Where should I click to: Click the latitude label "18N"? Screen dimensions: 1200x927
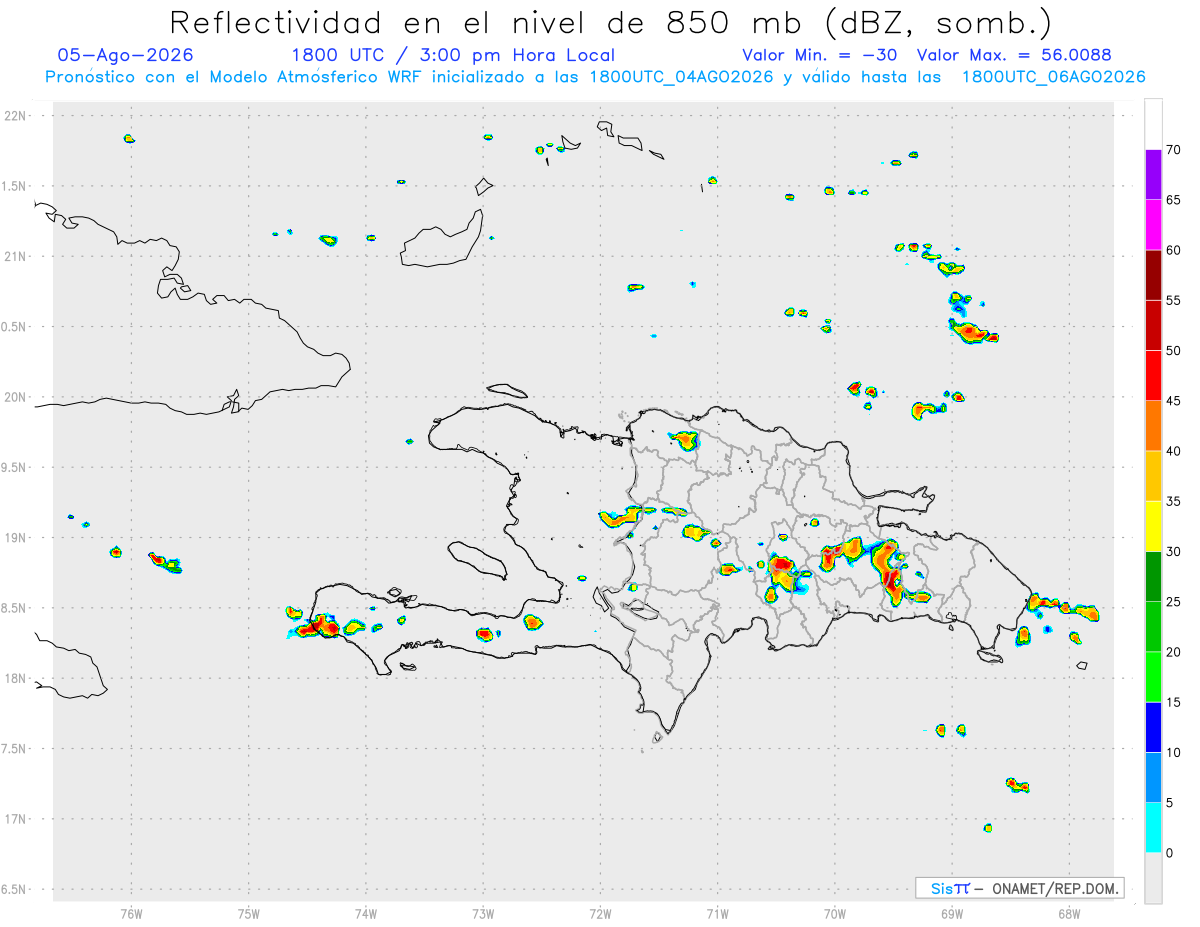click(x=17, y=678)
